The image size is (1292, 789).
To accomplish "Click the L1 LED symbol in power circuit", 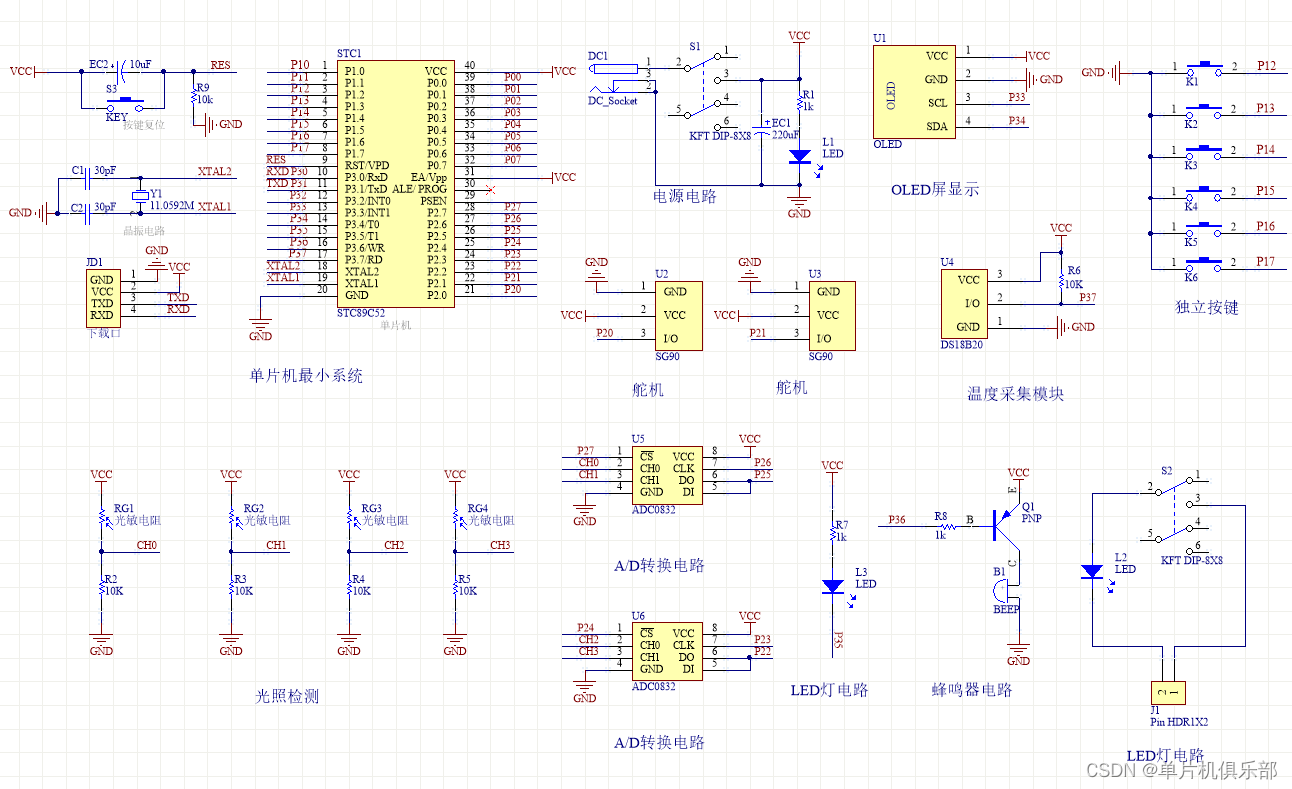I will click(x=800, y=157).
